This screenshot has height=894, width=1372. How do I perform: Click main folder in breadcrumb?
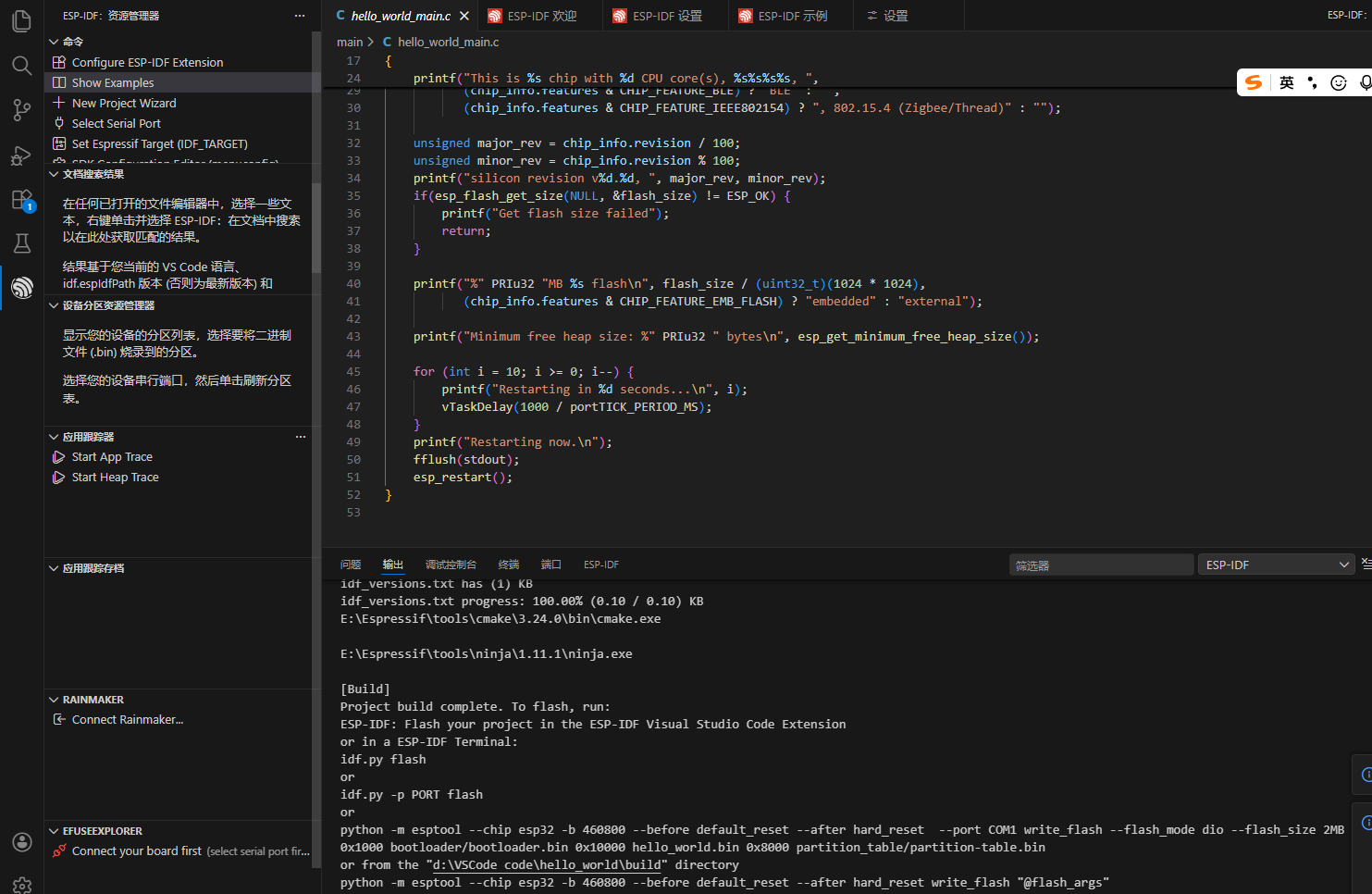click(350, 42)
